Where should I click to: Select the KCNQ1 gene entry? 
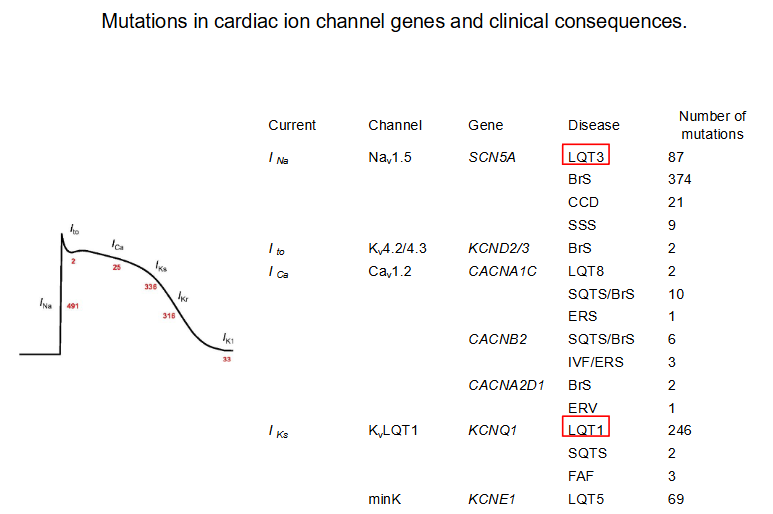[x=492, y=431]
